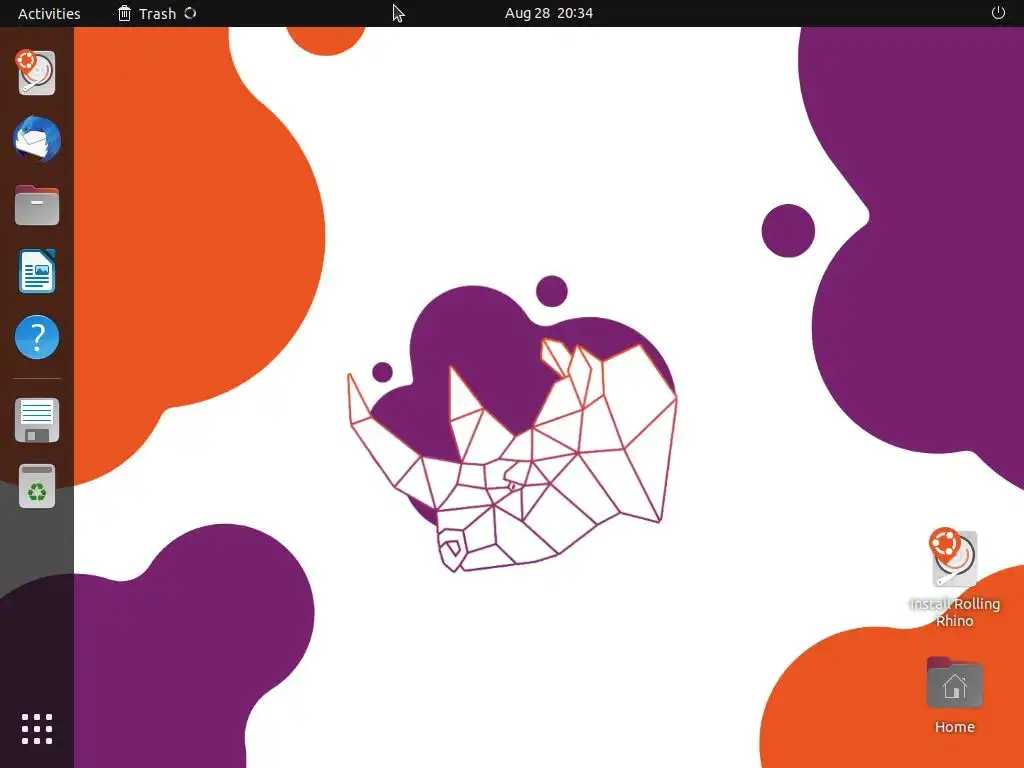Open the floppy disk drive dock icon
The height and width of the screenshot is (768, 1024).
pyautogui.click(x=37, y=420)
